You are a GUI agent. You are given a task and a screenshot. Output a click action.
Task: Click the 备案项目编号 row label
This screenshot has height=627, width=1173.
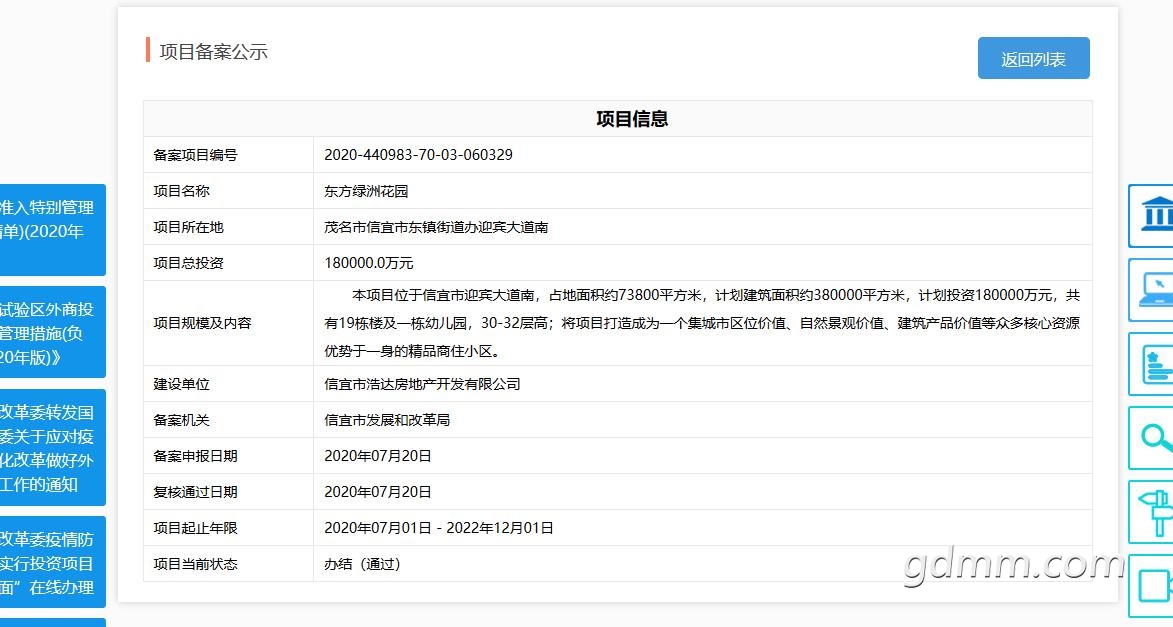click(195, 155)
